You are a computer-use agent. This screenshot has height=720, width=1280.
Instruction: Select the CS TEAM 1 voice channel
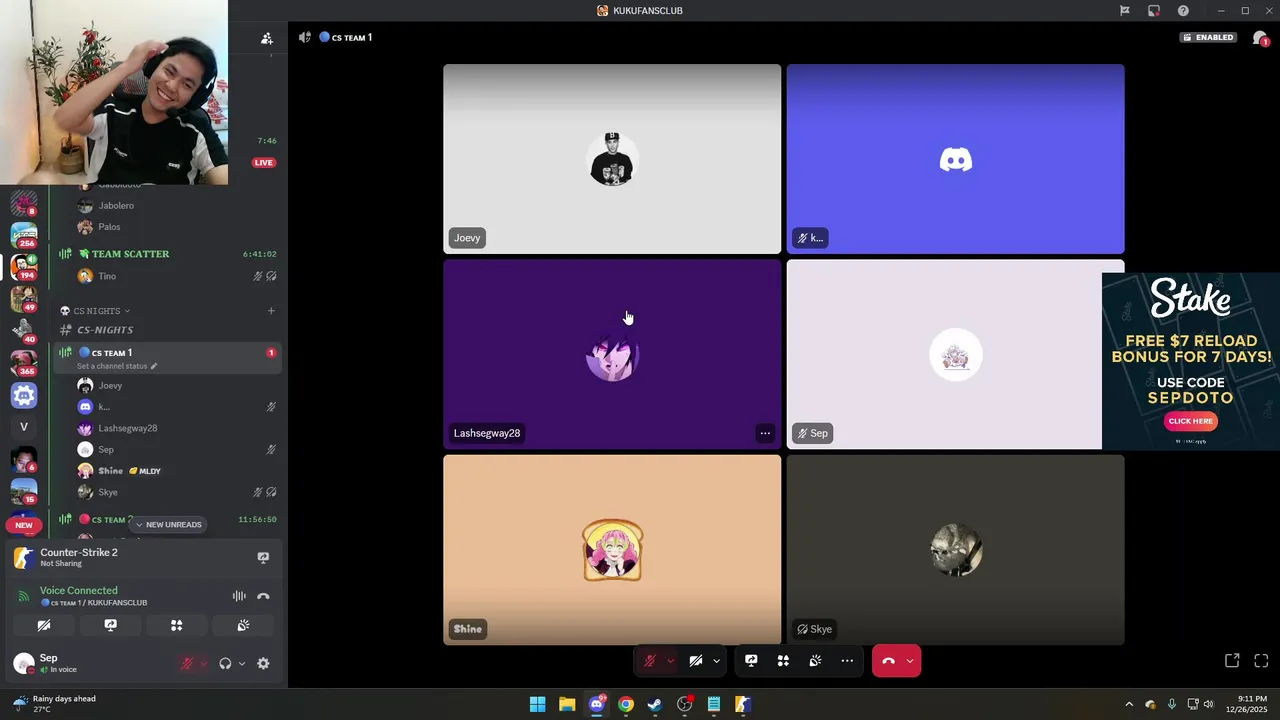click(x=167, y=357)
